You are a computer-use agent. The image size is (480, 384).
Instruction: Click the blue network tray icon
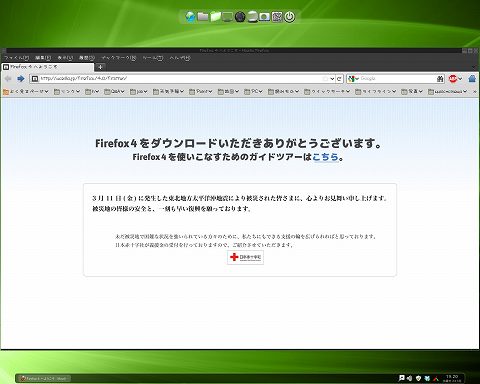(427, 378)
